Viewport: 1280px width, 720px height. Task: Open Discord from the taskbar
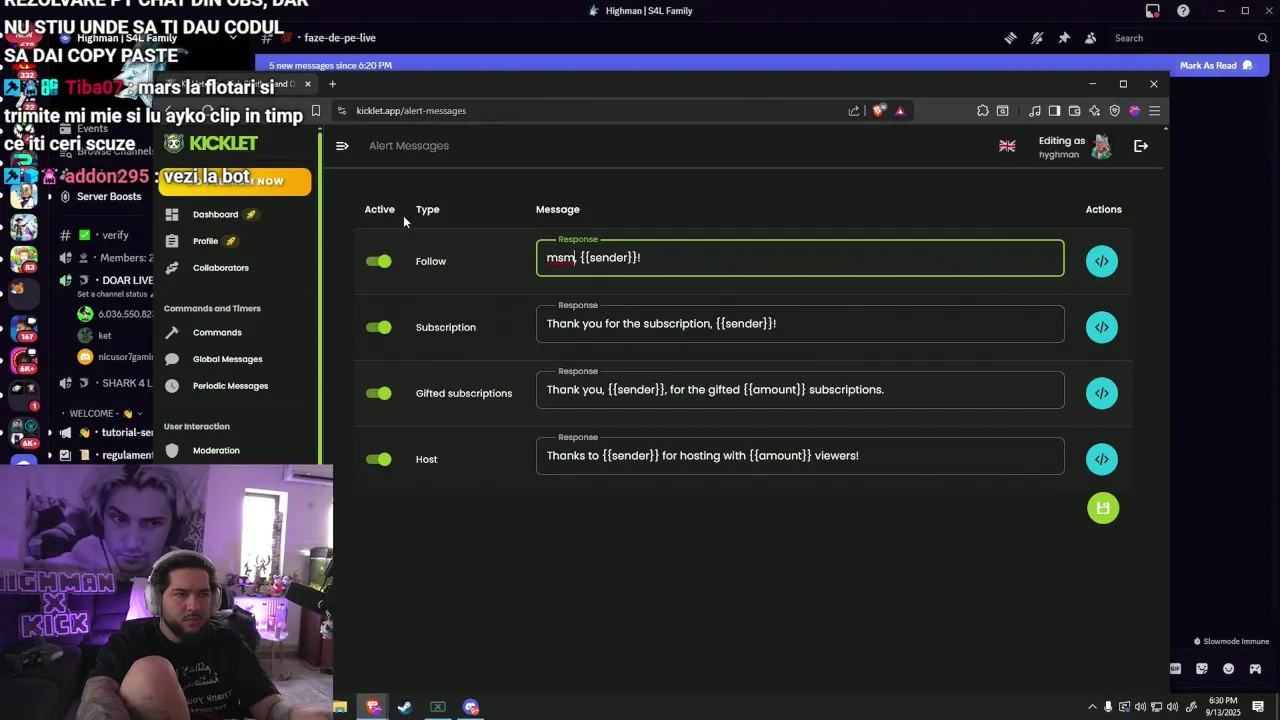[471, 707]
